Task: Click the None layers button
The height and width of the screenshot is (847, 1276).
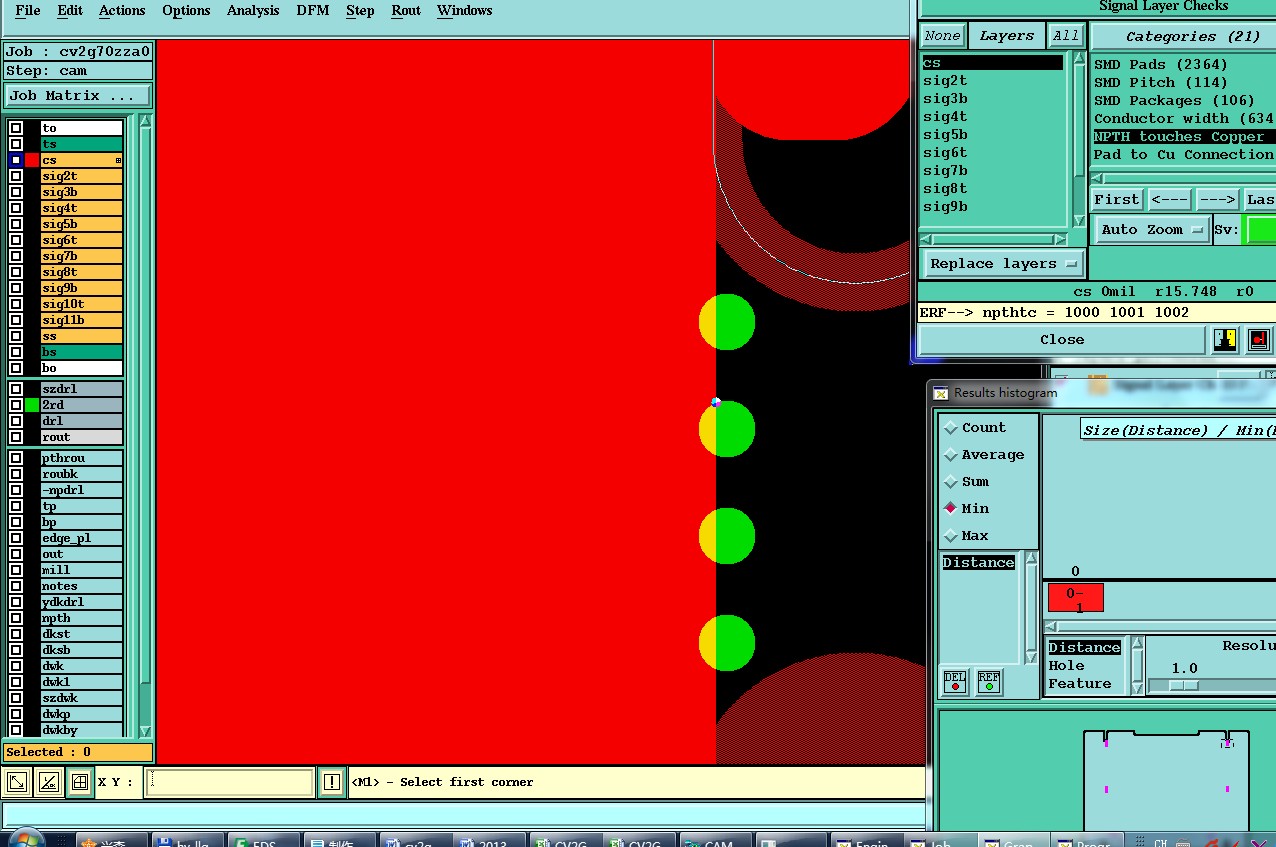Action: tap(942, 36)
